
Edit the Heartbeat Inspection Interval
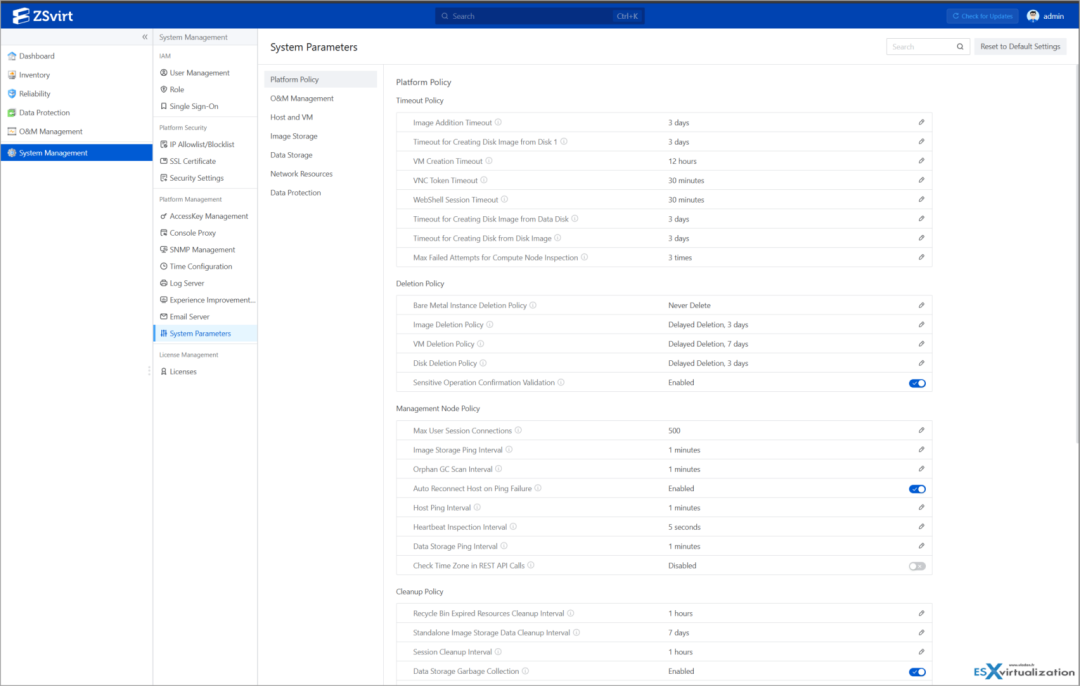coord(921,527)
